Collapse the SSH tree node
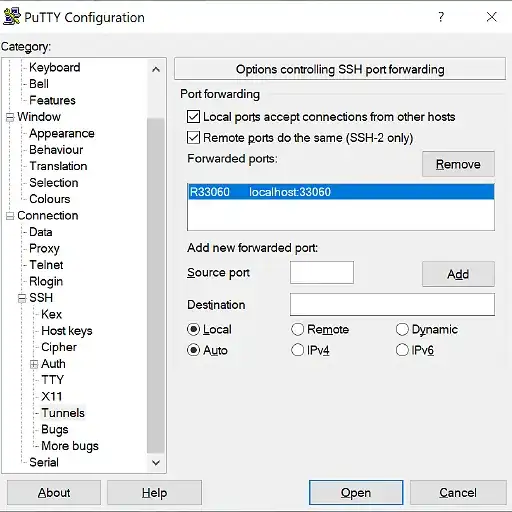This screenshot has width=512, height=512. point(22,298)
